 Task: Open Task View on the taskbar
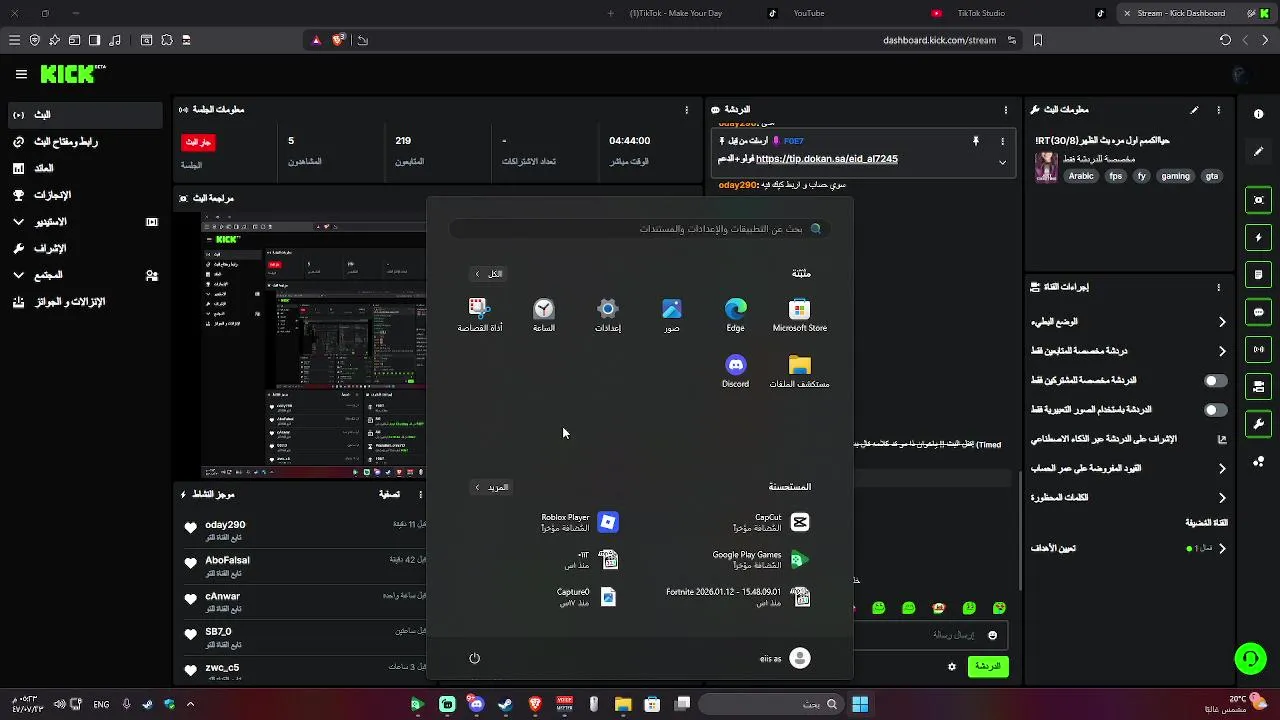(x=682, y=704)
